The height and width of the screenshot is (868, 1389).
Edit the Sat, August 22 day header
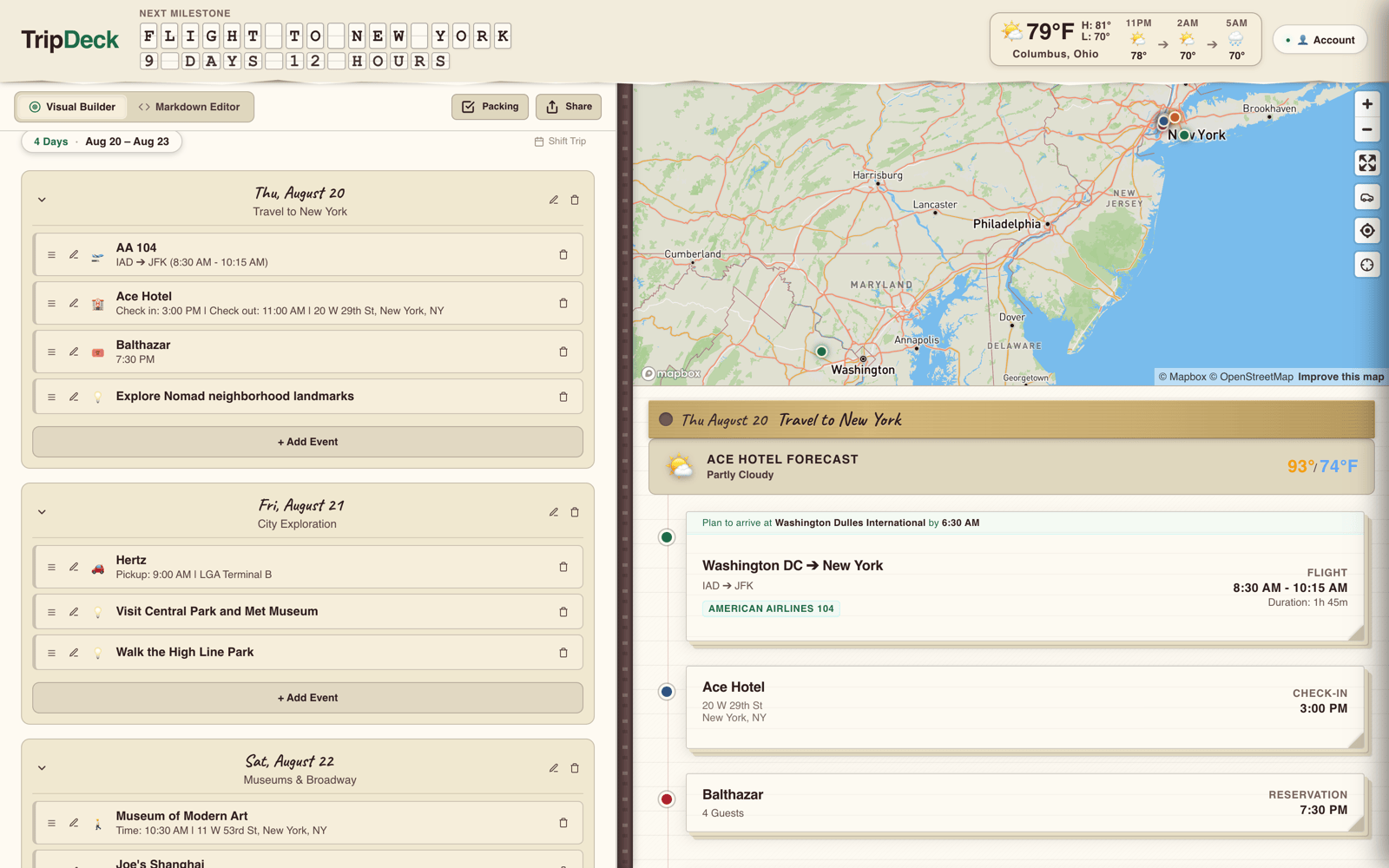[x=554, y=768]
